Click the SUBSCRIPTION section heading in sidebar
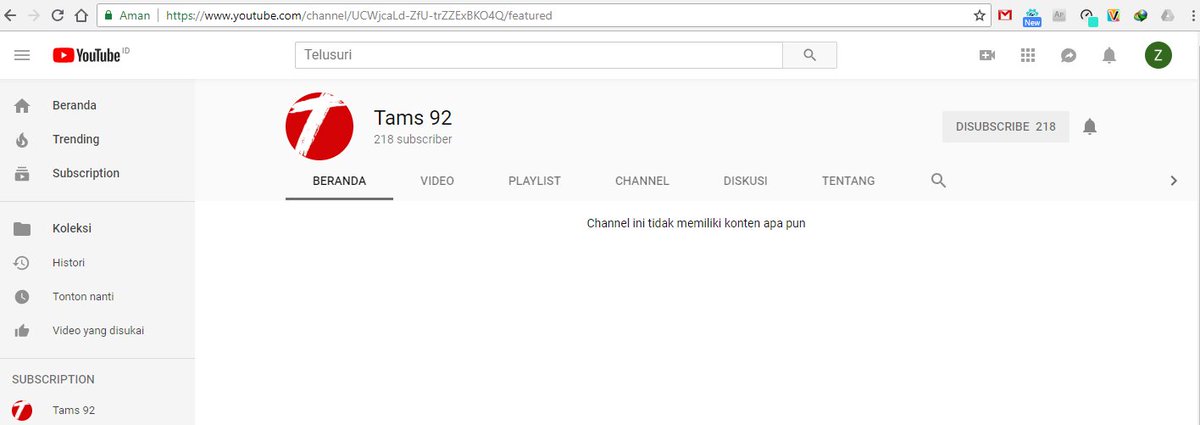This screenshot has height=425, width=1200. [53, 379]
